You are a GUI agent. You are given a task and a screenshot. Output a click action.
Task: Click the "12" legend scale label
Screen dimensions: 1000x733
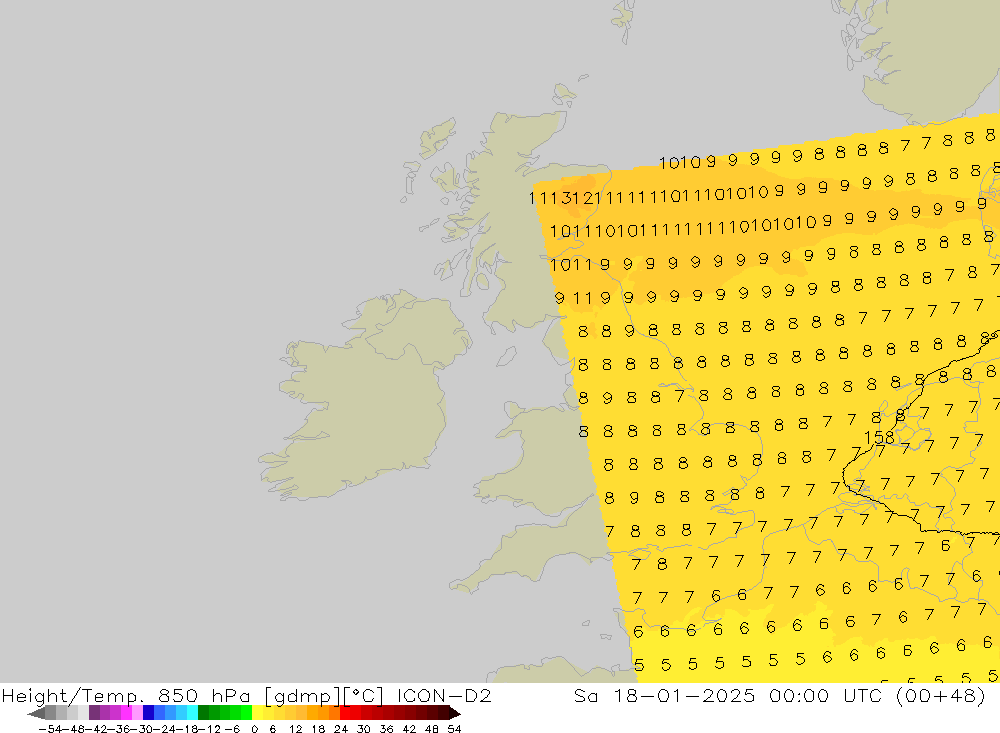click(296, 729)
